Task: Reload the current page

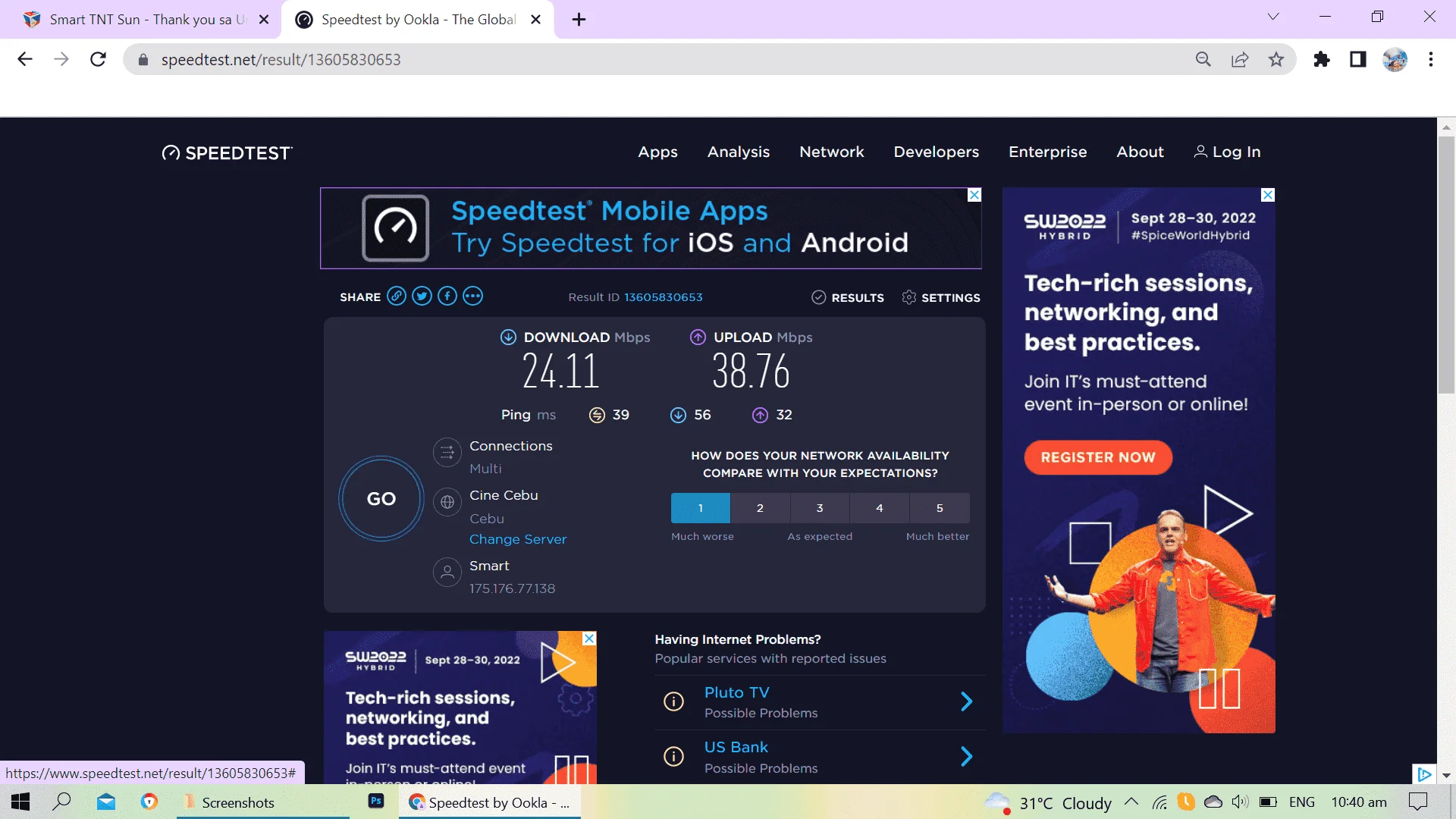Action: coord(98,59)
